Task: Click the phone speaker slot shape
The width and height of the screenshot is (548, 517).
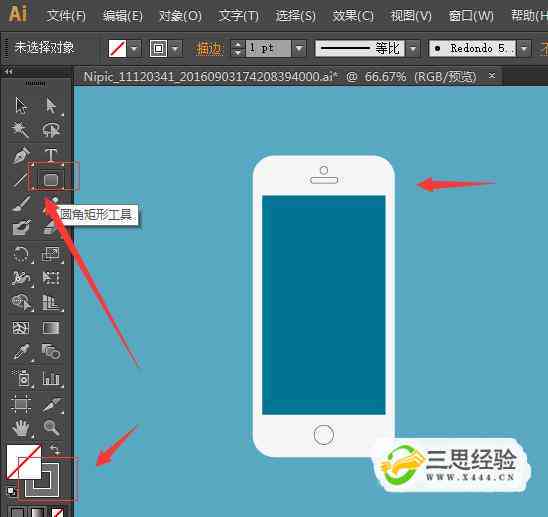Action: 324,180
